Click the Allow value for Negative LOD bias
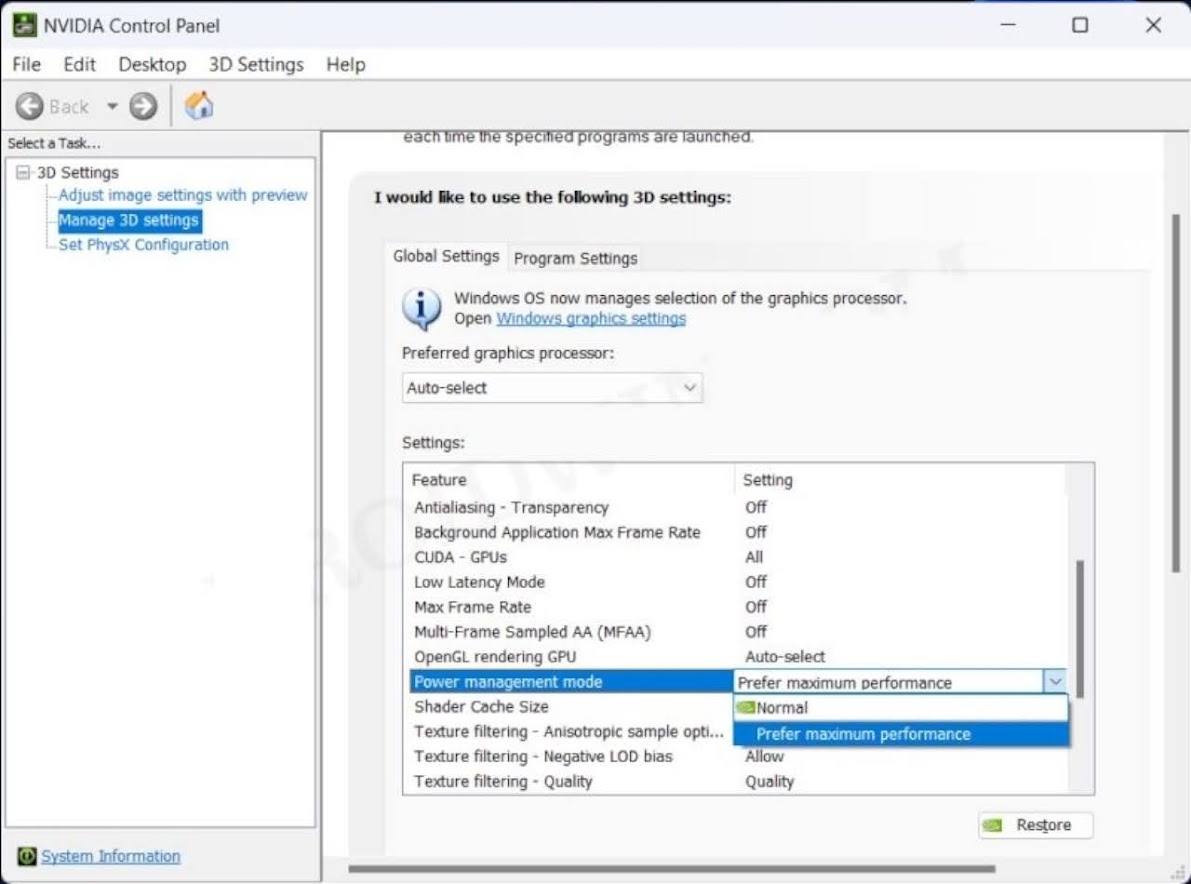Screen dimensions: 1191x884 [x=764, y=756]
